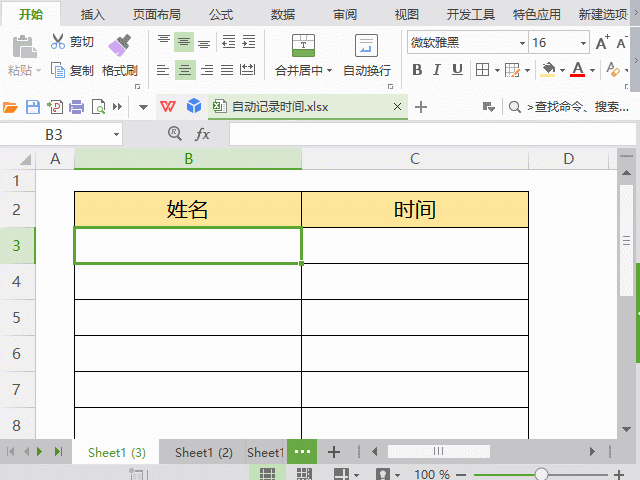Viewport: 640px width, 480px height.
Task: Click the Merge and Center icon
Action: (303, 45)
